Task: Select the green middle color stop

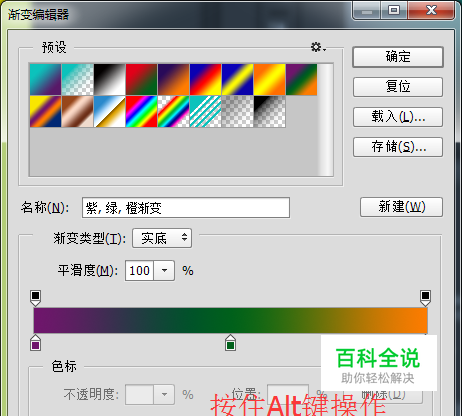Action: coord(230,343)
